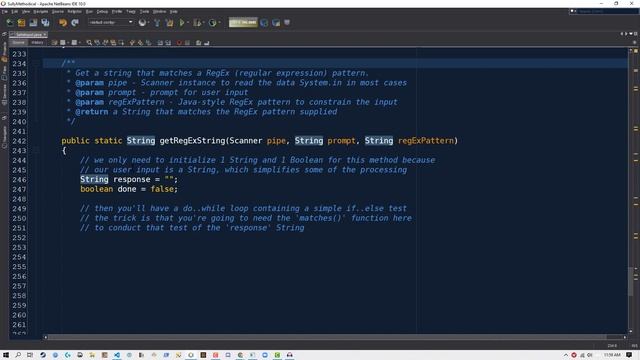
Task: Open the Tools menu
Action: [144, 11]
